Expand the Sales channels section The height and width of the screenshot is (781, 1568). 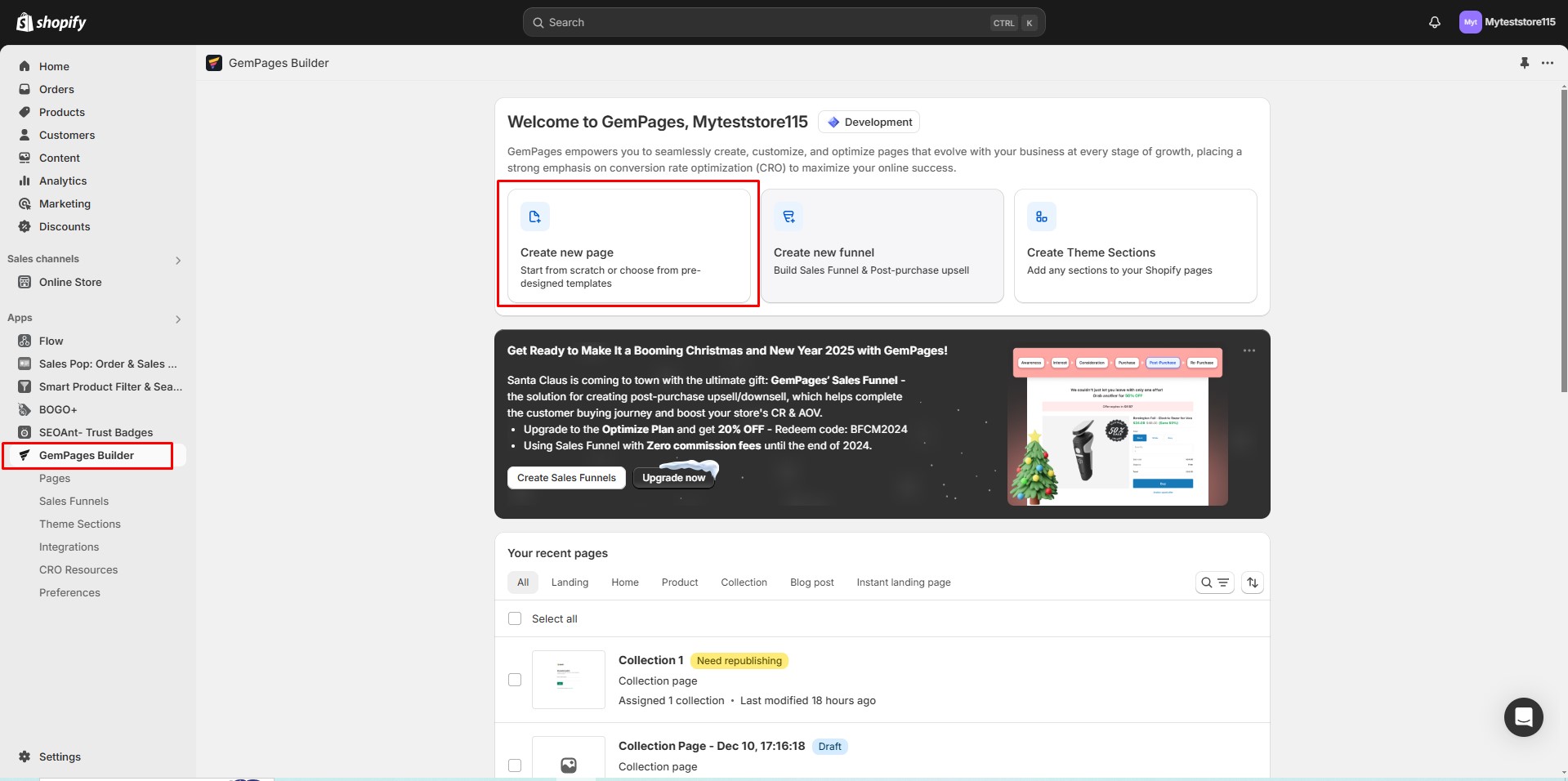click(178, 260)
